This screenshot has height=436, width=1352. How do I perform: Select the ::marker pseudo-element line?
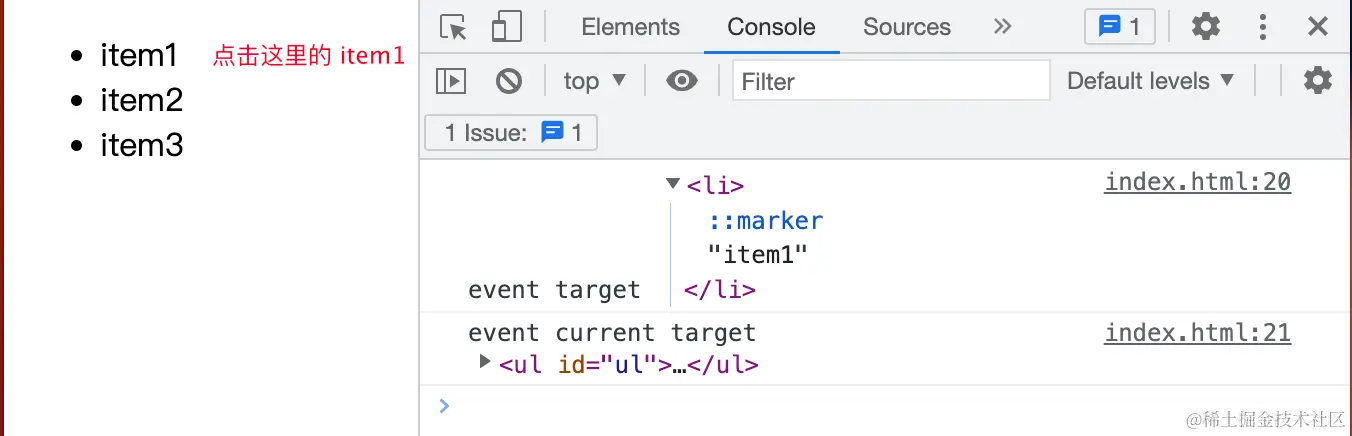(x=766, y=220)
